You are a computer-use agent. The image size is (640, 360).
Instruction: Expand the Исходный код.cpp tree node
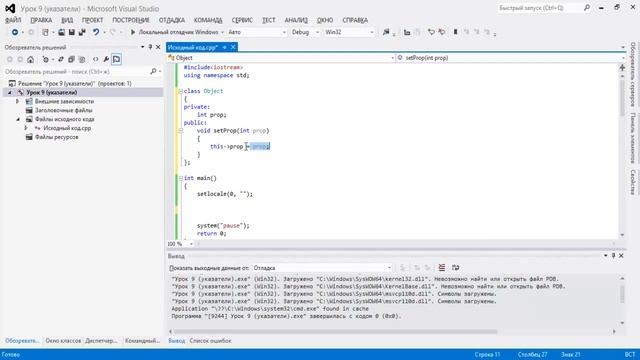pyautogui.click(x=26, y=128)
